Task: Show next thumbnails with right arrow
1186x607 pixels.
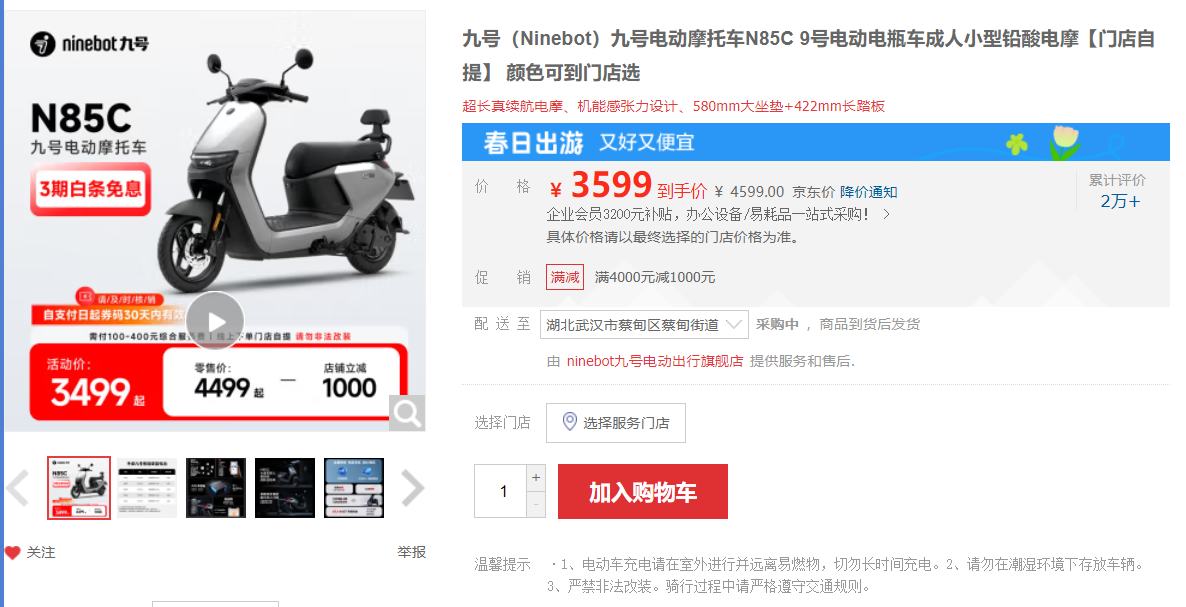Action: 412,488
